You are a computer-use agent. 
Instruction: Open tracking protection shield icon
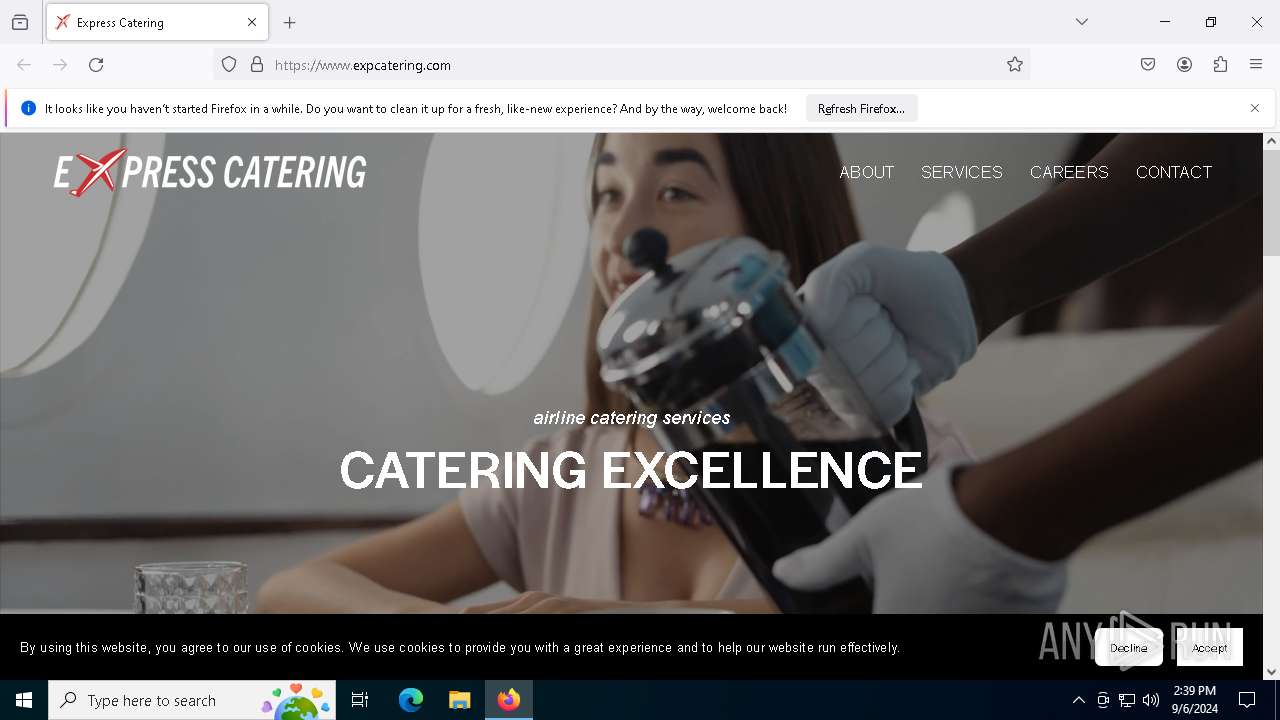(x=229, y=65)
